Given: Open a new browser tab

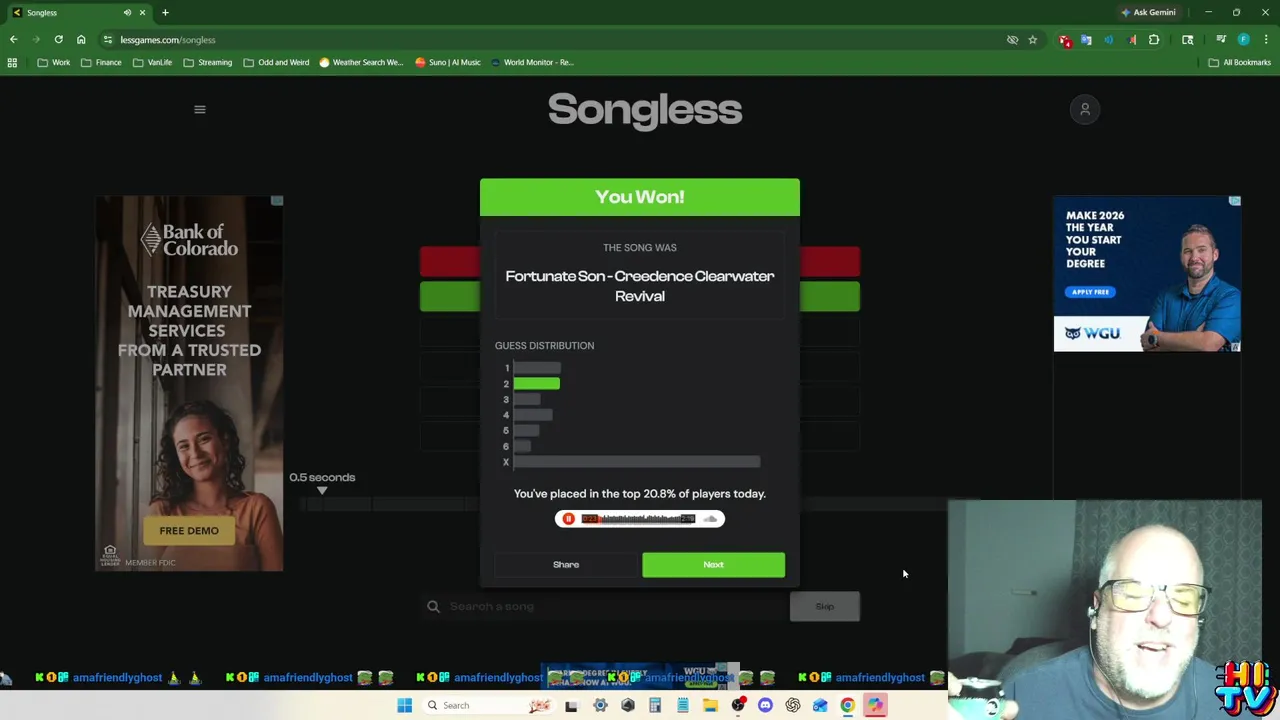Looking at the screenshot, I should tap(165, 12).
